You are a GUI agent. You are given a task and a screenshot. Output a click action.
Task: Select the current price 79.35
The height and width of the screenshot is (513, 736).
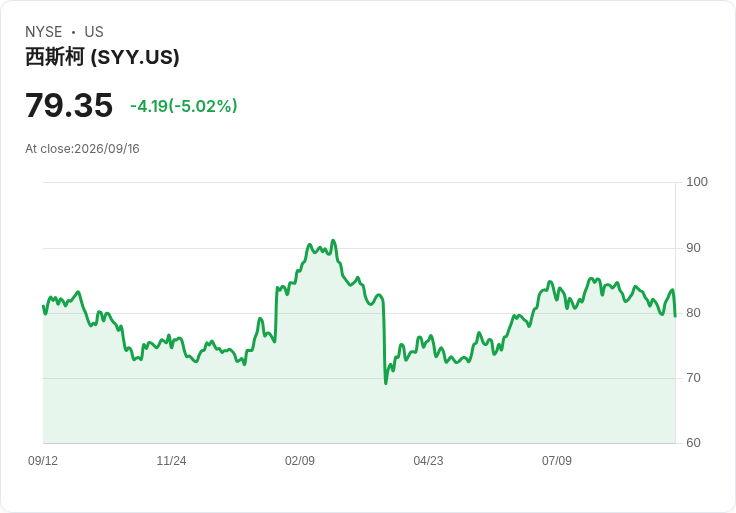pos(69,105)
